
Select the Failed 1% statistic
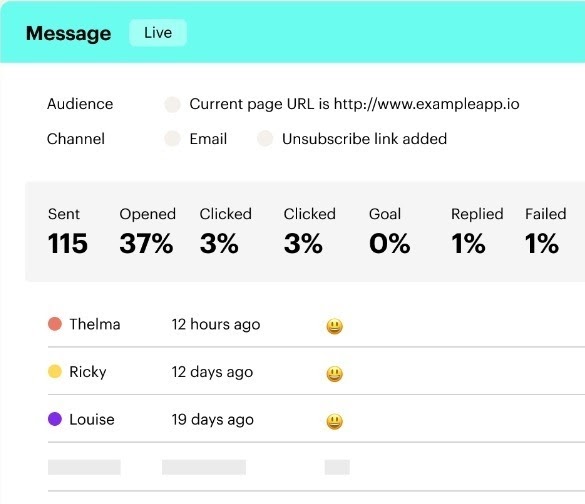[545, 231]
